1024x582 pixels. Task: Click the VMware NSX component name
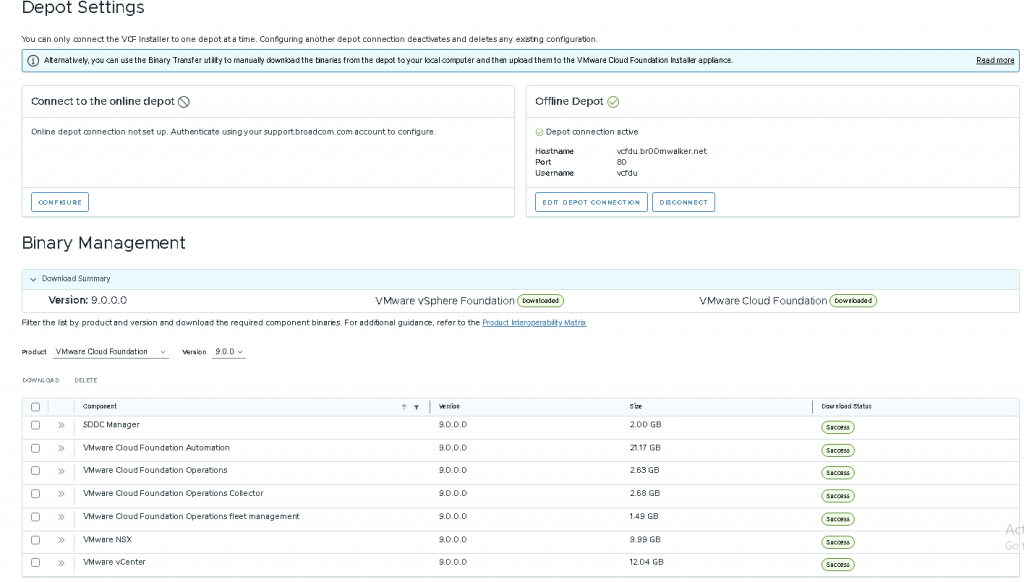(x=107, y=540)
